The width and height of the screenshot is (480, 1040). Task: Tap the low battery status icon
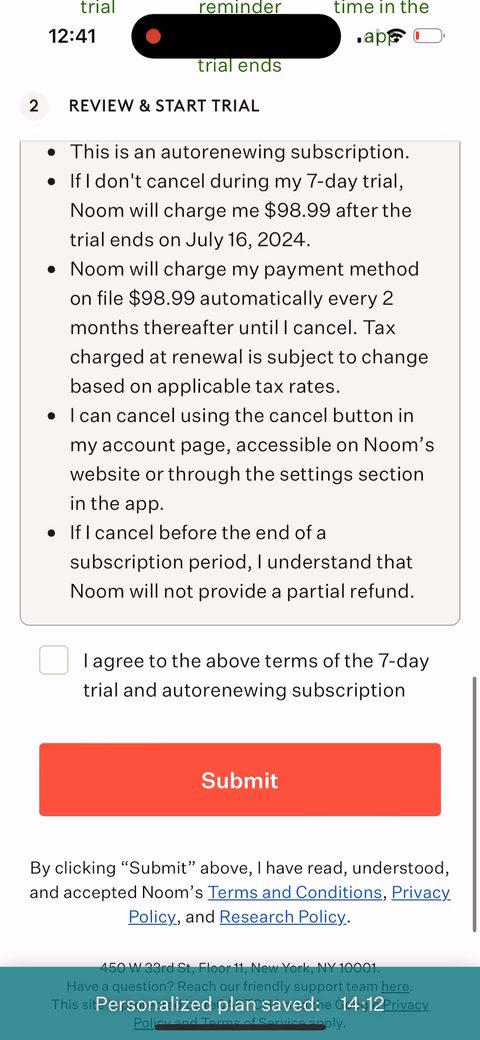coord(428,36)
